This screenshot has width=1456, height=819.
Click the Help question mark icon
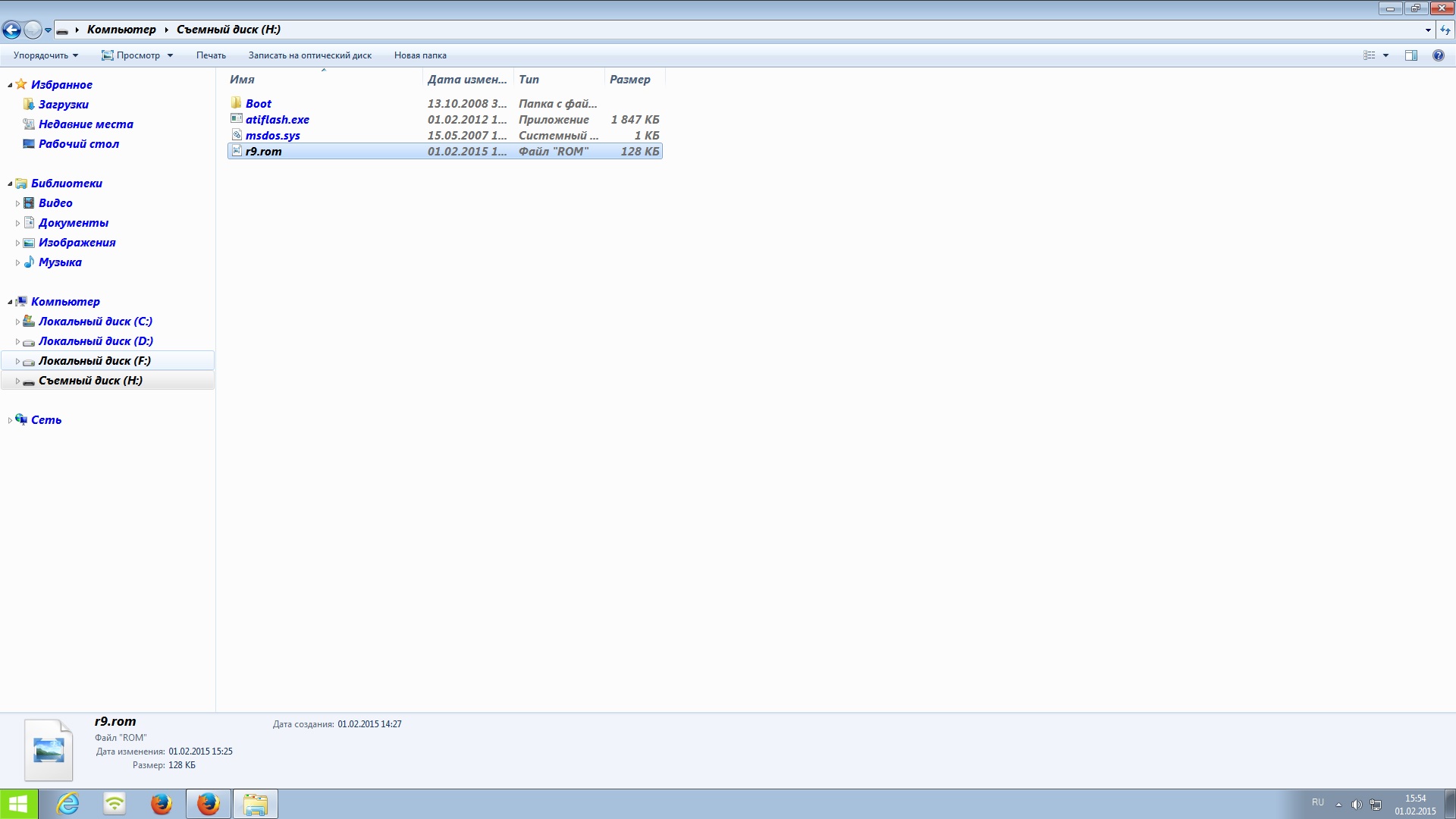point(1438,55)
